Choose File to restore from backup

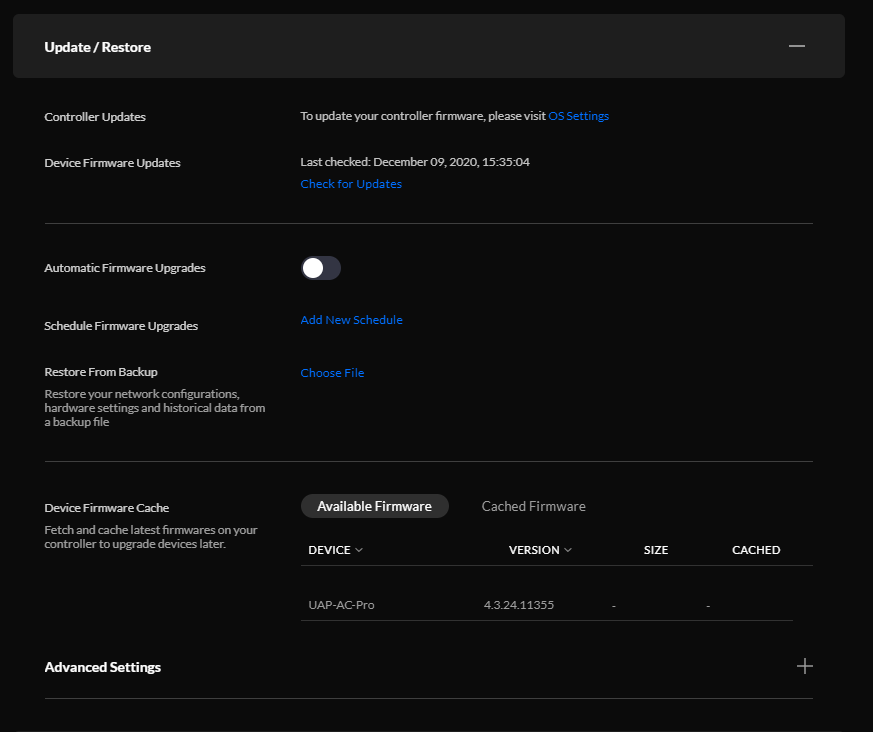point(332,373)
